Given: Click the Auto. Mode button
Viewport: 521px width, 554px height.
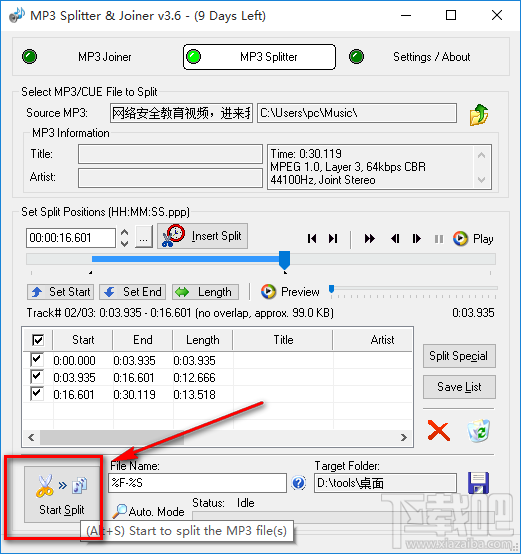Looking at the screenshot, I should click(149, 511).
